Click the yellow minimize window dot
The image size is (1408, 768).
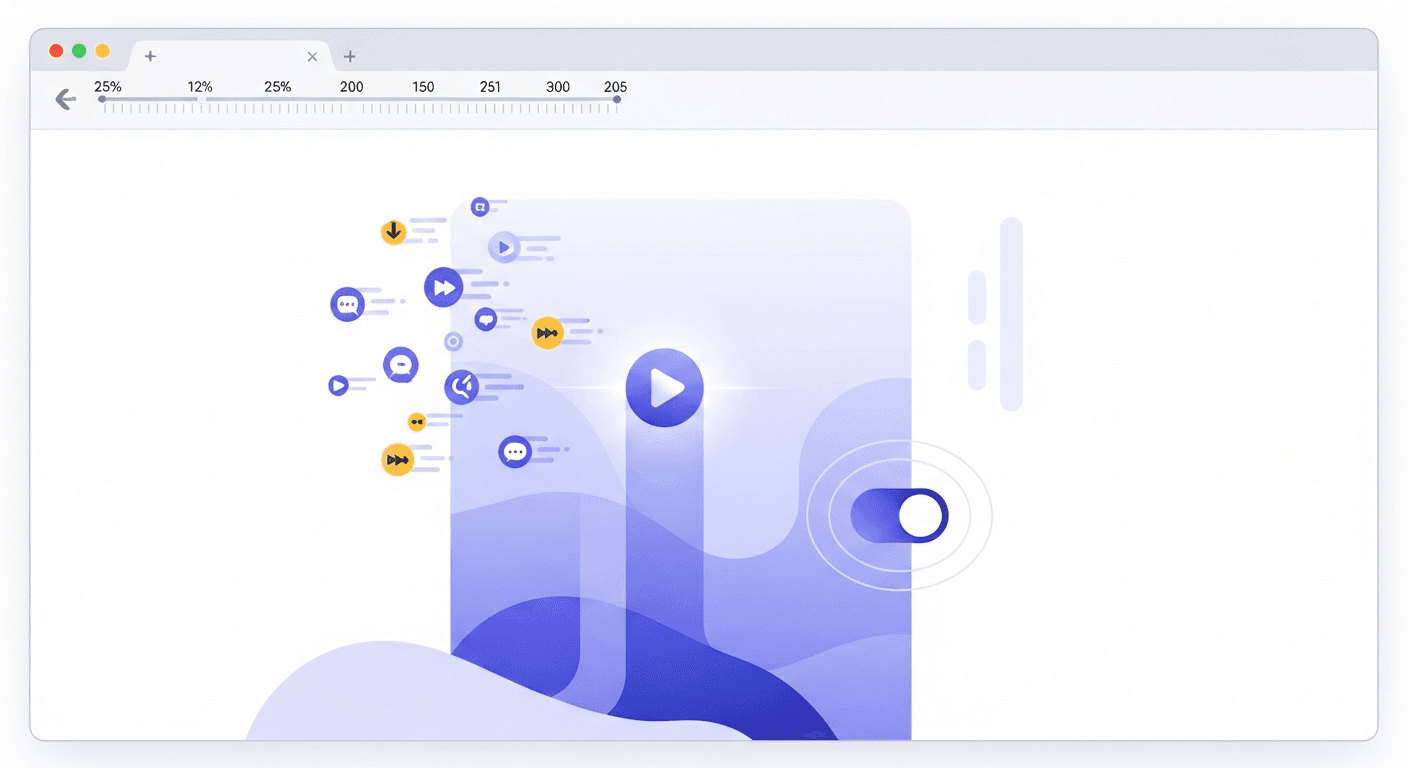(x=101, y=49)
